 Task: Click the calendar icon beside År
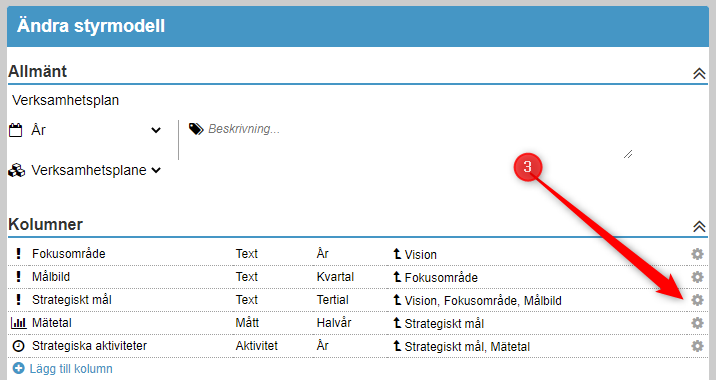coord(16,130)
